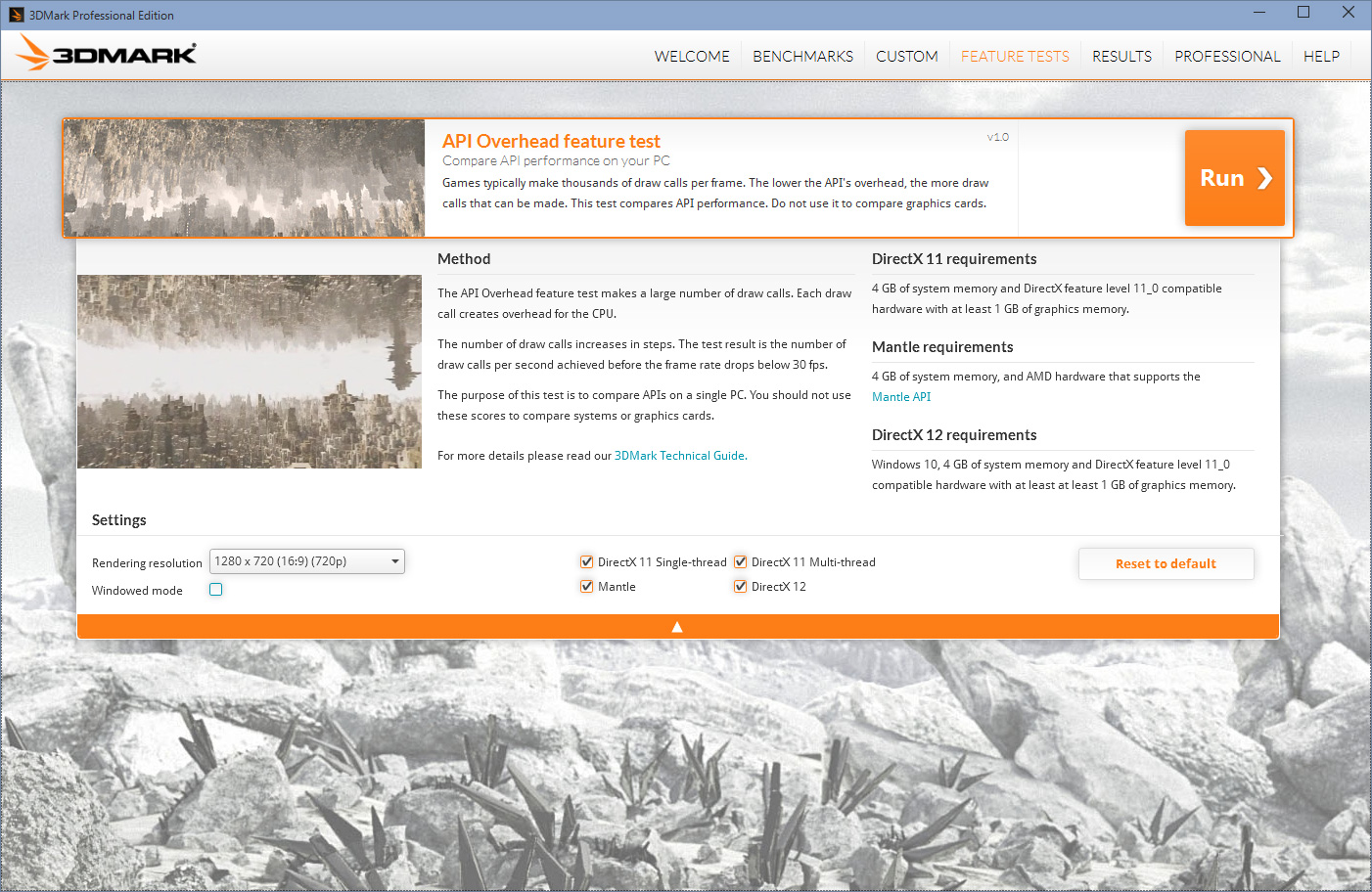Click the 3DMark title bar app icon
The image size is (1372, 892).
[x=16, y=15]
